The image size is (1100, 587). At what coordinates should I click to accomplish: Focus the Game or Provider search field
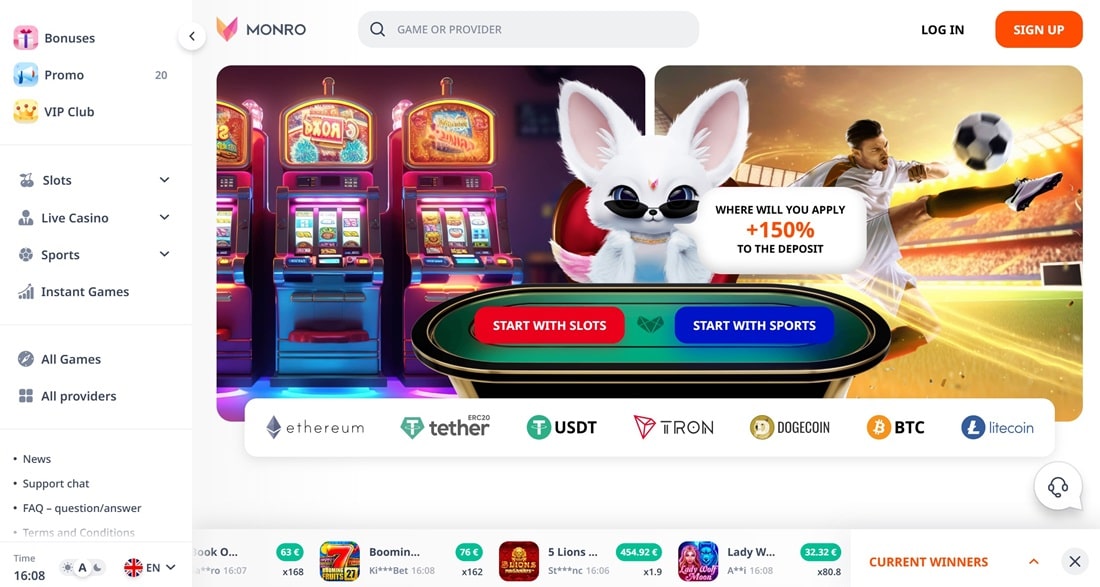[x=528, y=29]
